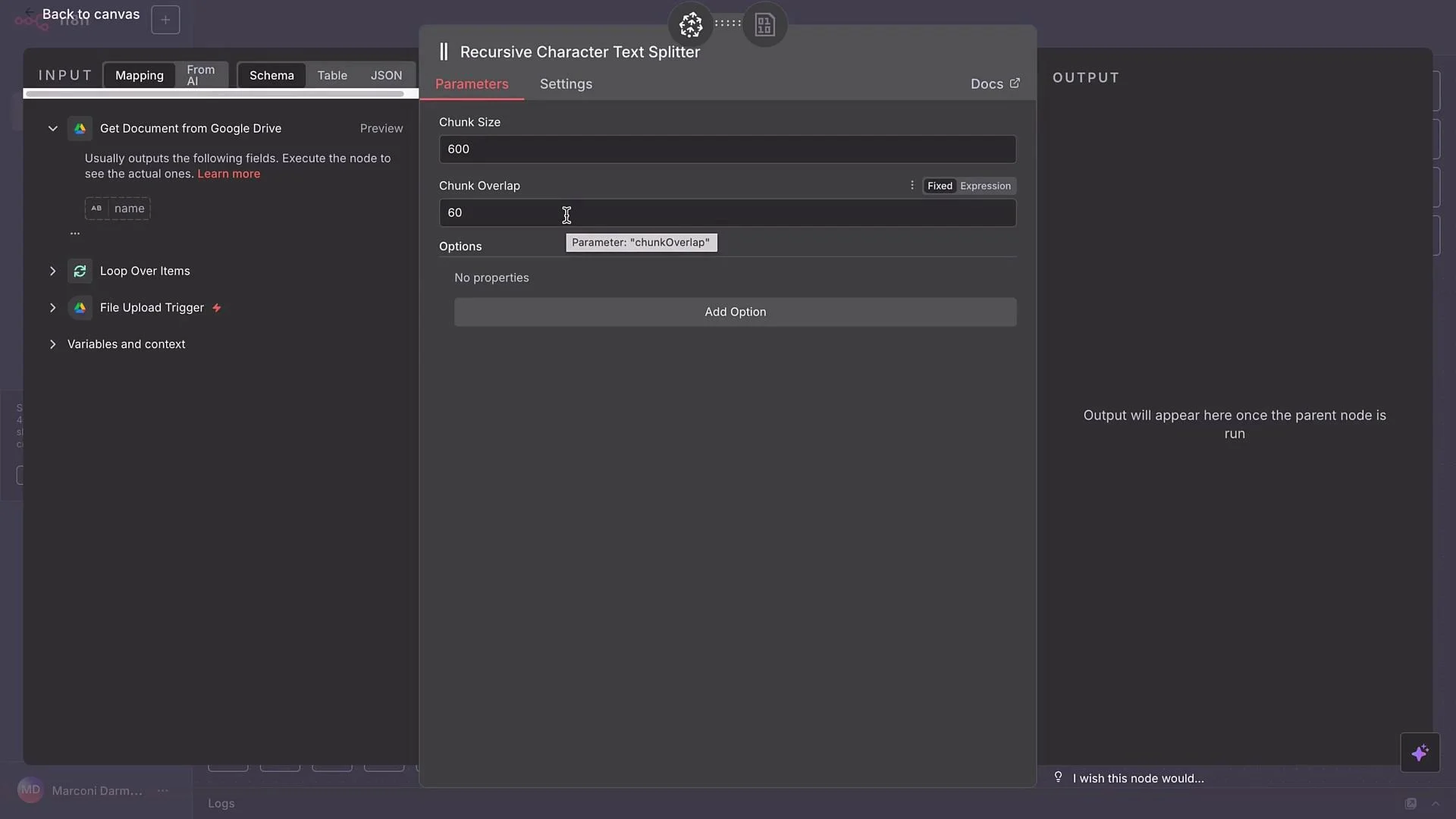Collapse Get Document from Google Drive node
Viewport: 1456px width, 819px height.
coord(52,129)
